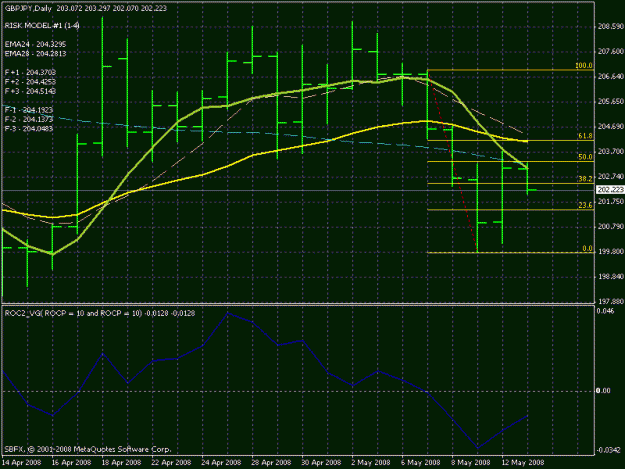Select the Fibonacci 38.2 level label

pyautogui.click(x=586, y=179)
